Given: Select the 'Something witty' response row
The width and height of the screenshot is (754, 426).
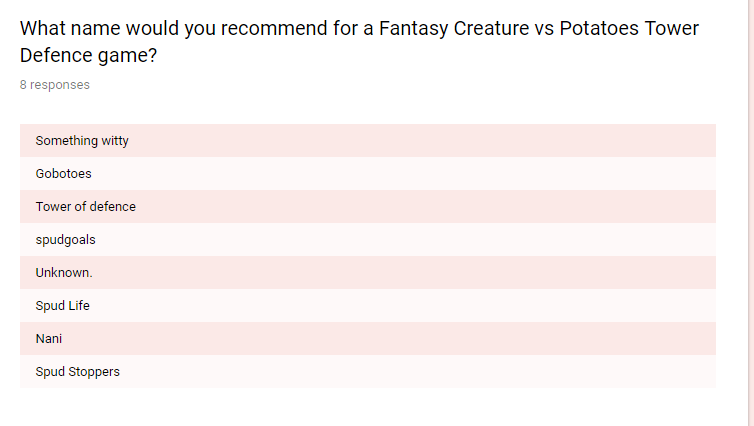Looking at the screenshot, I should (368, 140).
